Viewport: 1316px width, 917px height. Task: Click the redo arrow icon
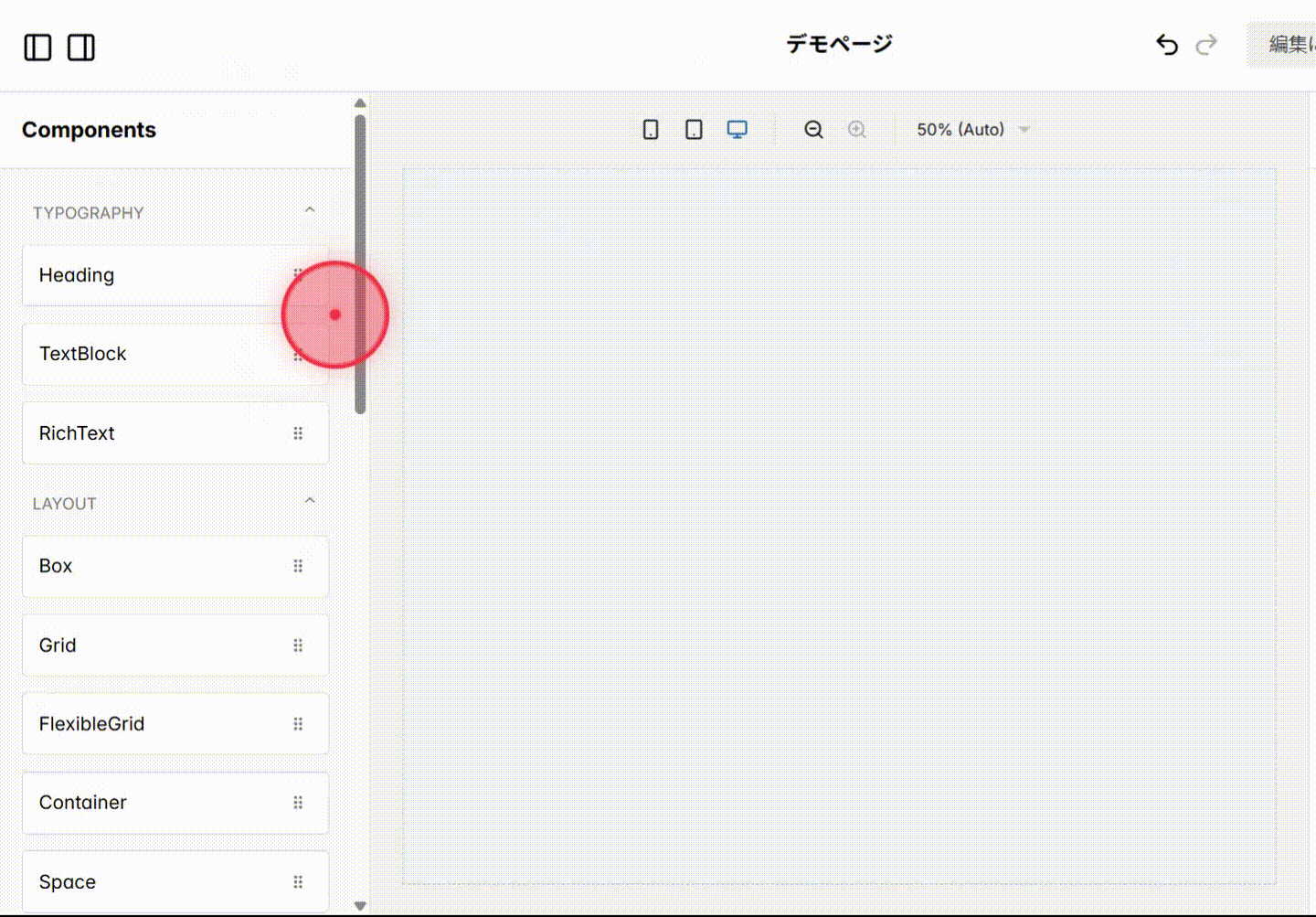(1206, 43)
